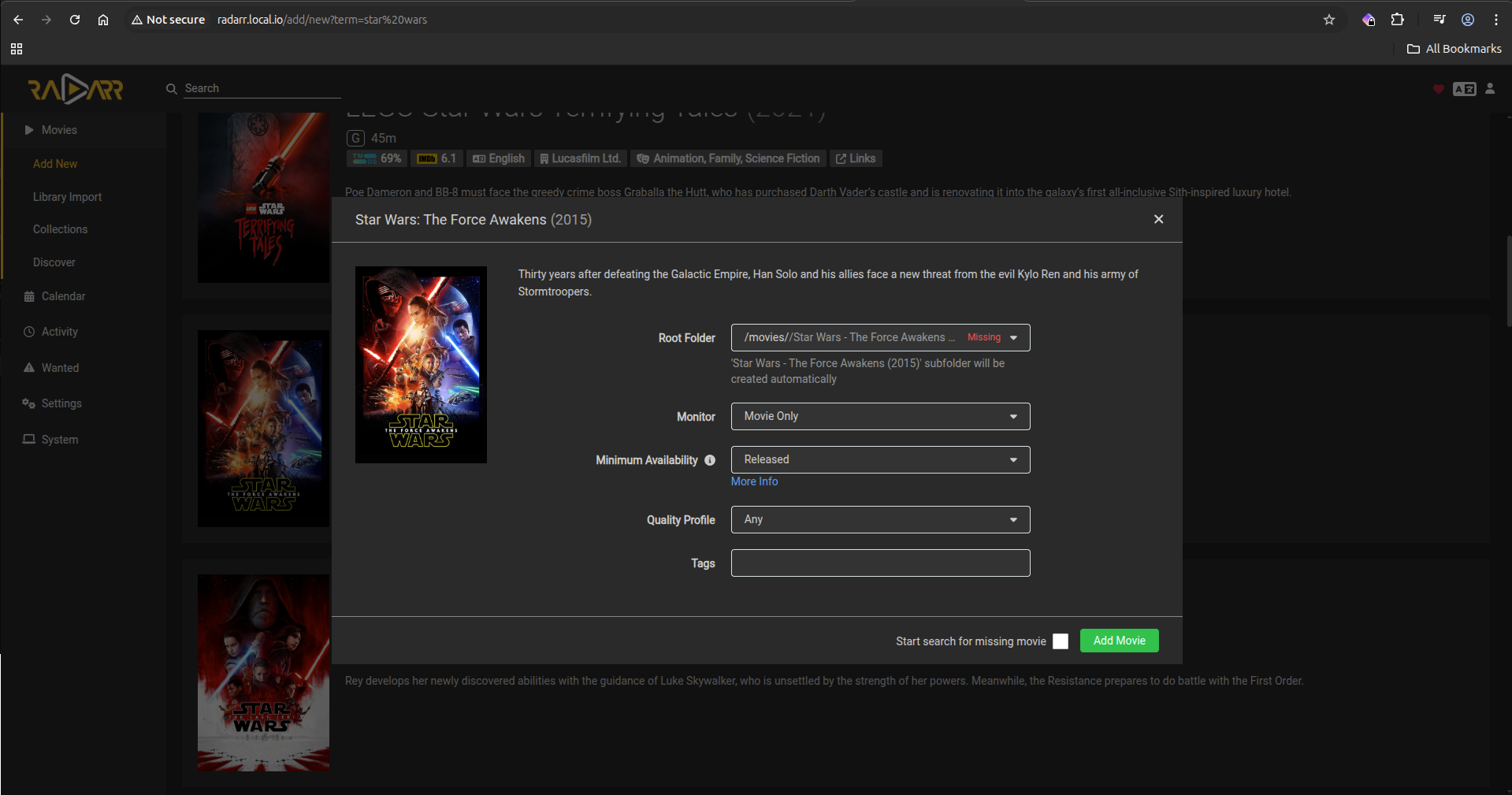Toggle Start search for missing movie checkbox
1512x795 pixels.
pos(1061,641)
